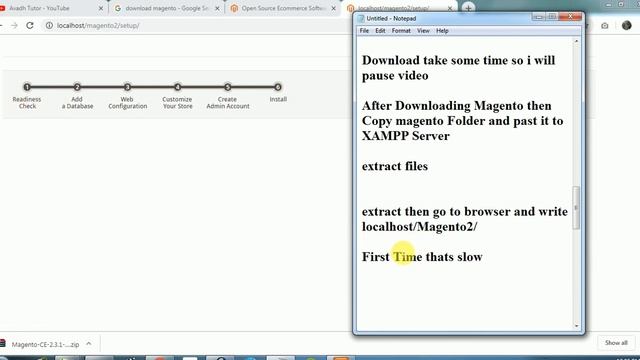Open the Notepad Format menu
The width and height of the screenshot is (640, 360).
(401, 31)
